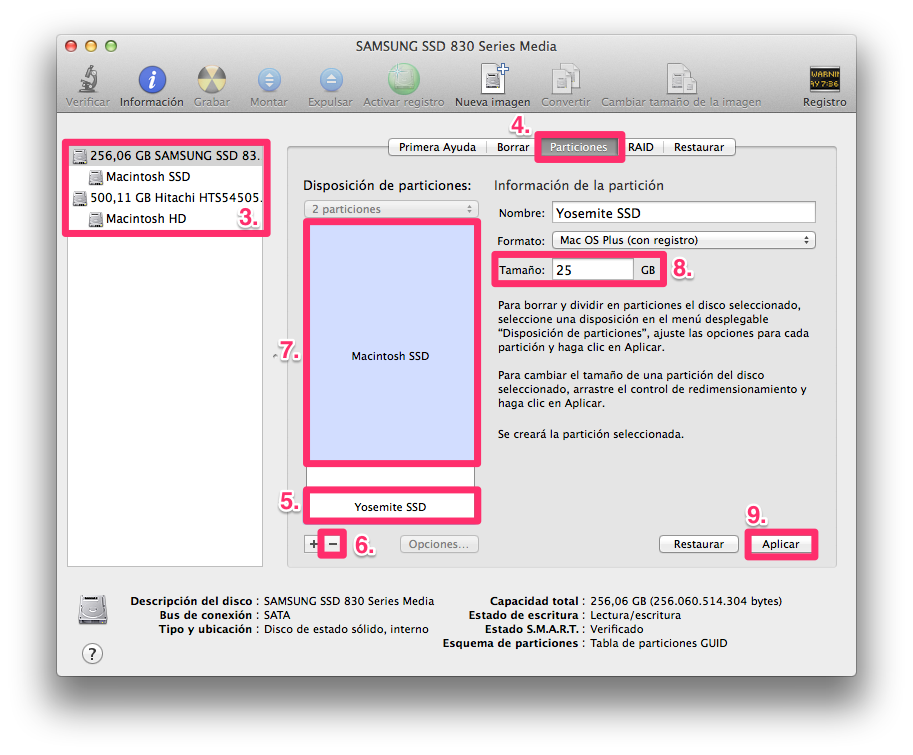Image resolution: width=913 pixels, height=755 pixels.
Task: Add a partition with the plus button
Action: point(313,544)
